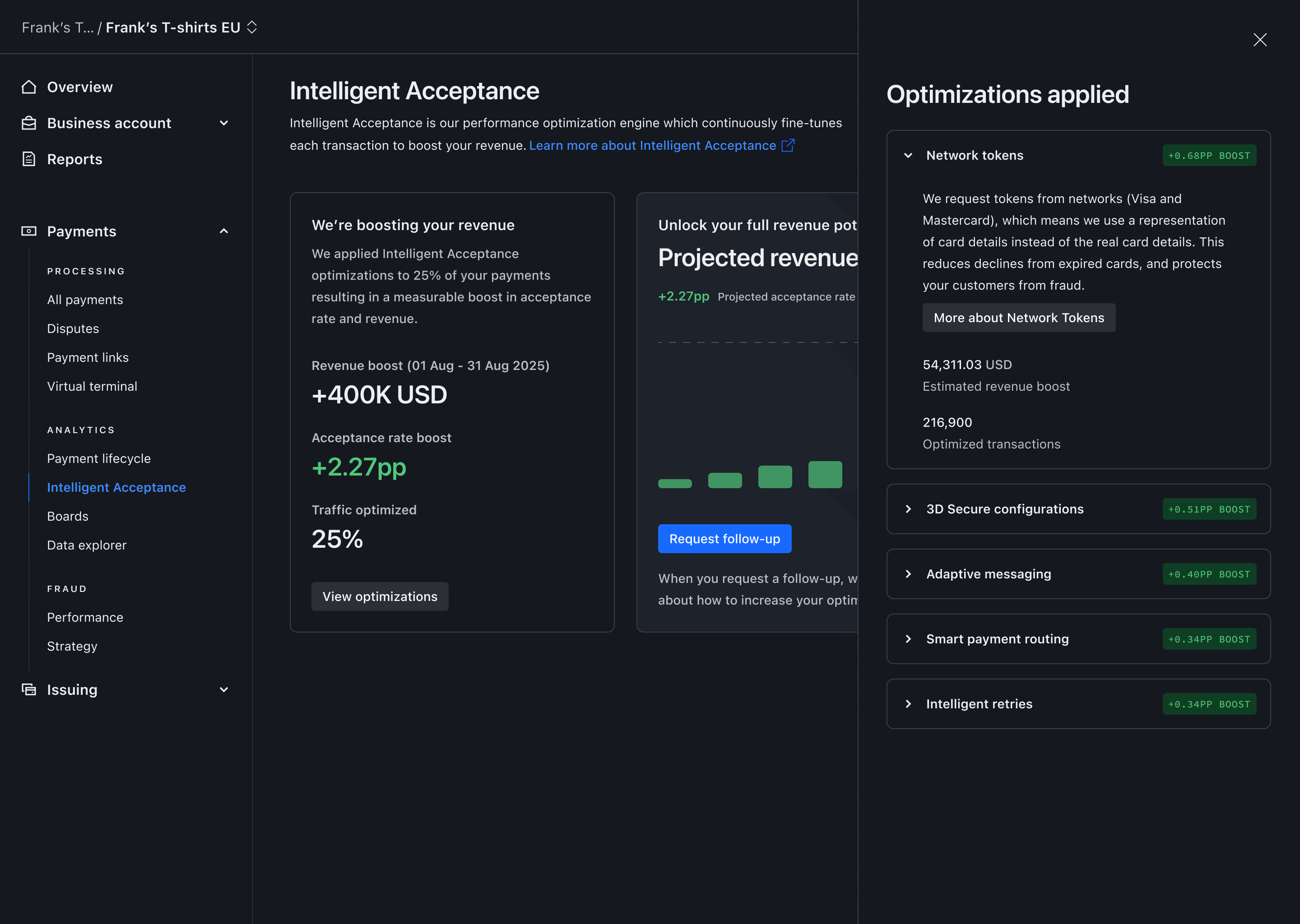This screenshot has height=924, width=1300.
Task: Expand Smart payment routing chevron
Action: [908, 639]
